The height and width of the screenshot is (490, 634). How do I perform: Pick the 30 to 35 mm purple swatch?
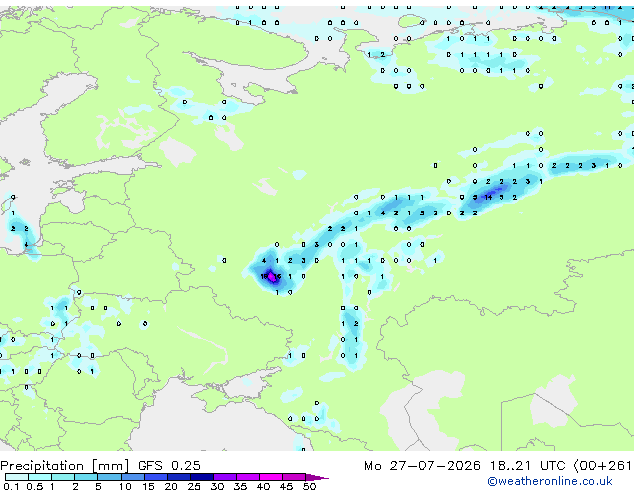pos(225,477)
